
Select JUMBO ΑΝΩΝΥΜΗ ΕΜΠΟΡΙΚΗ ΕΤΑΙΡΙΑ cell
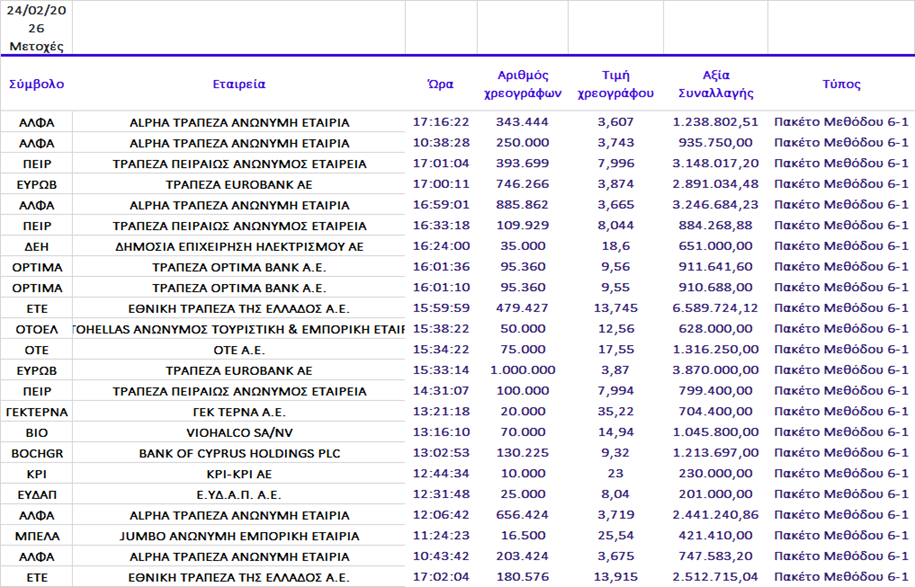click(x=239, y=536)
